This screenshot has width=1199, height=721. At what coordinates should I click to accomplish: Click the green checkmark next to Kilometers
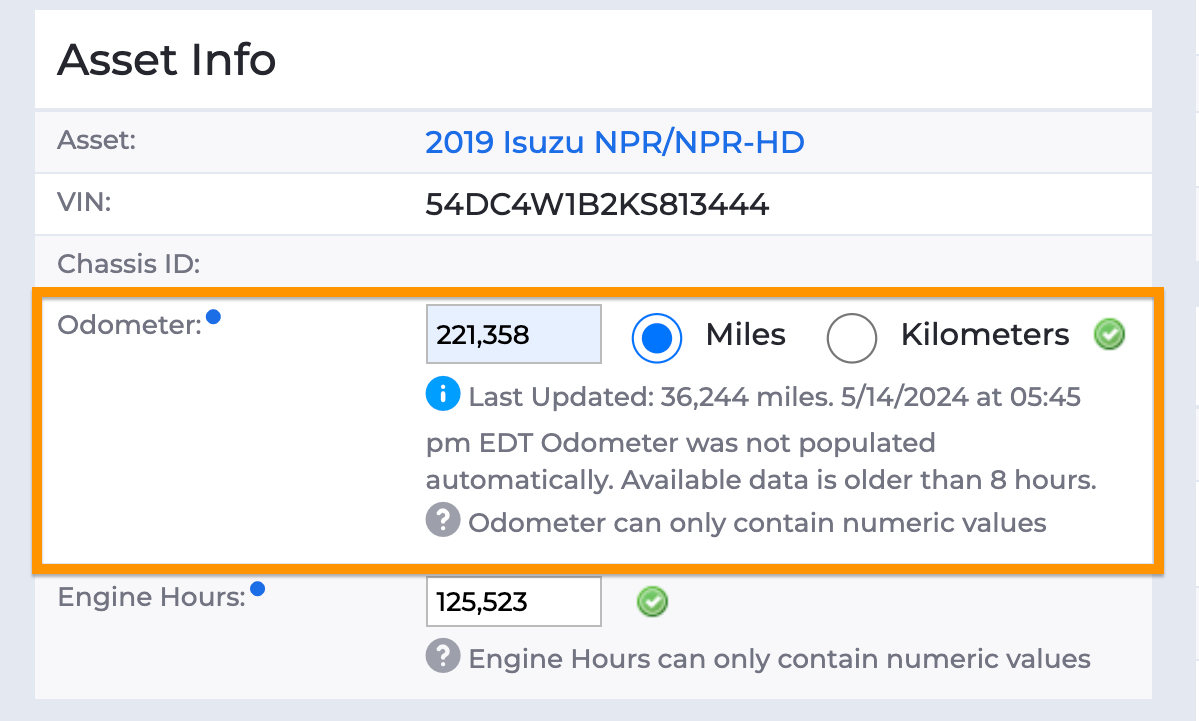[1109, 334]
